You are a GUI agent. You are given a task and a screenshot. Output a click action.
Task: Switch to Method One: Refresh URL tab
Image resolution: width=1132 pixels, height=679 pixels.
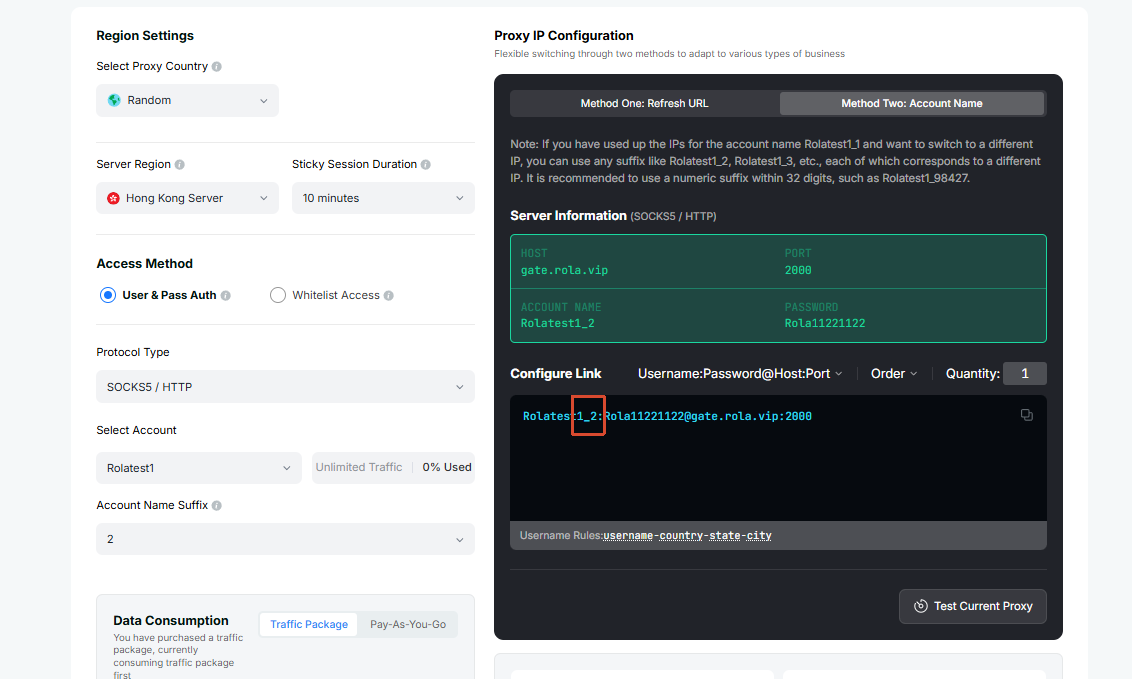coord(645,103)
